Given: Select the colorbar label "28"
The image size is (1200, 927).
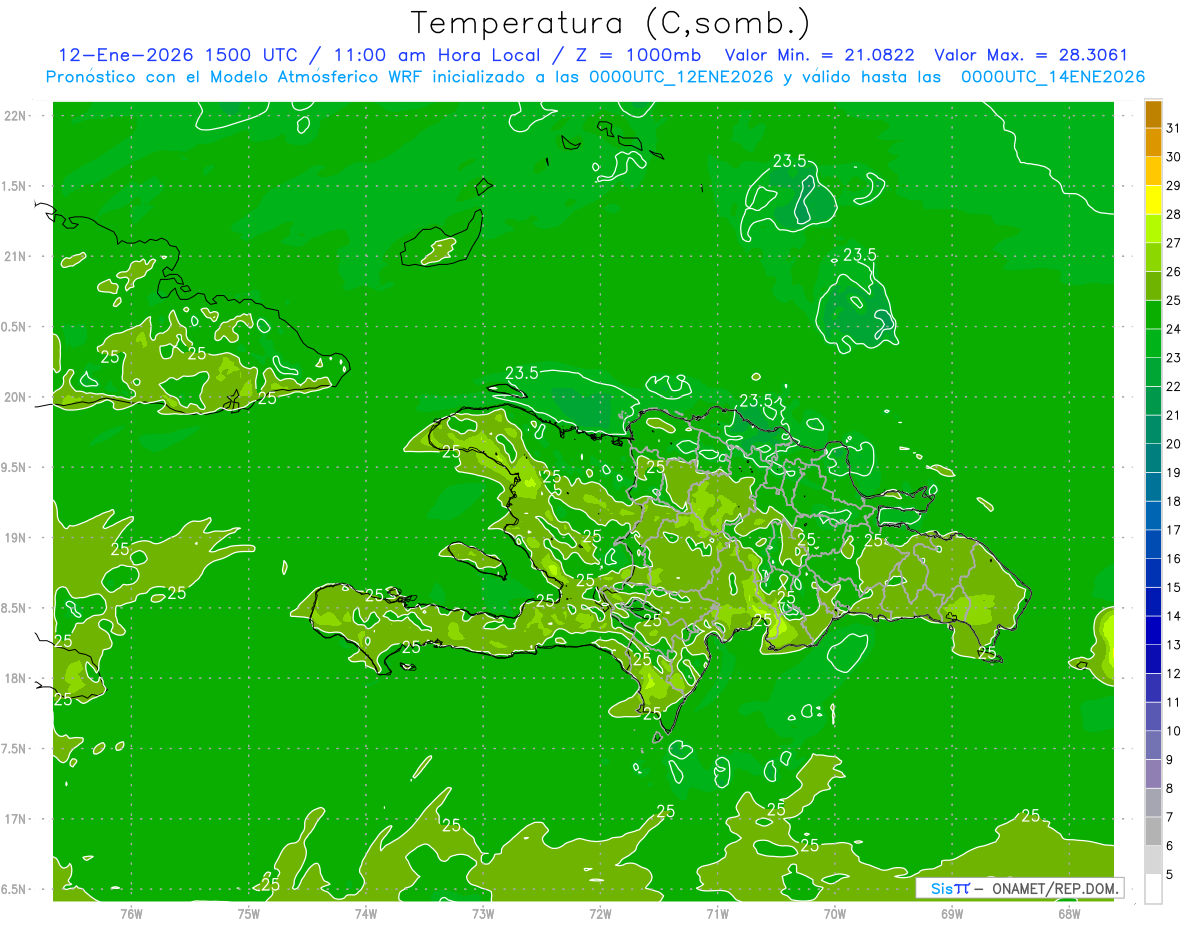Looking at the screenshot, I should (x=1174, y=214).
